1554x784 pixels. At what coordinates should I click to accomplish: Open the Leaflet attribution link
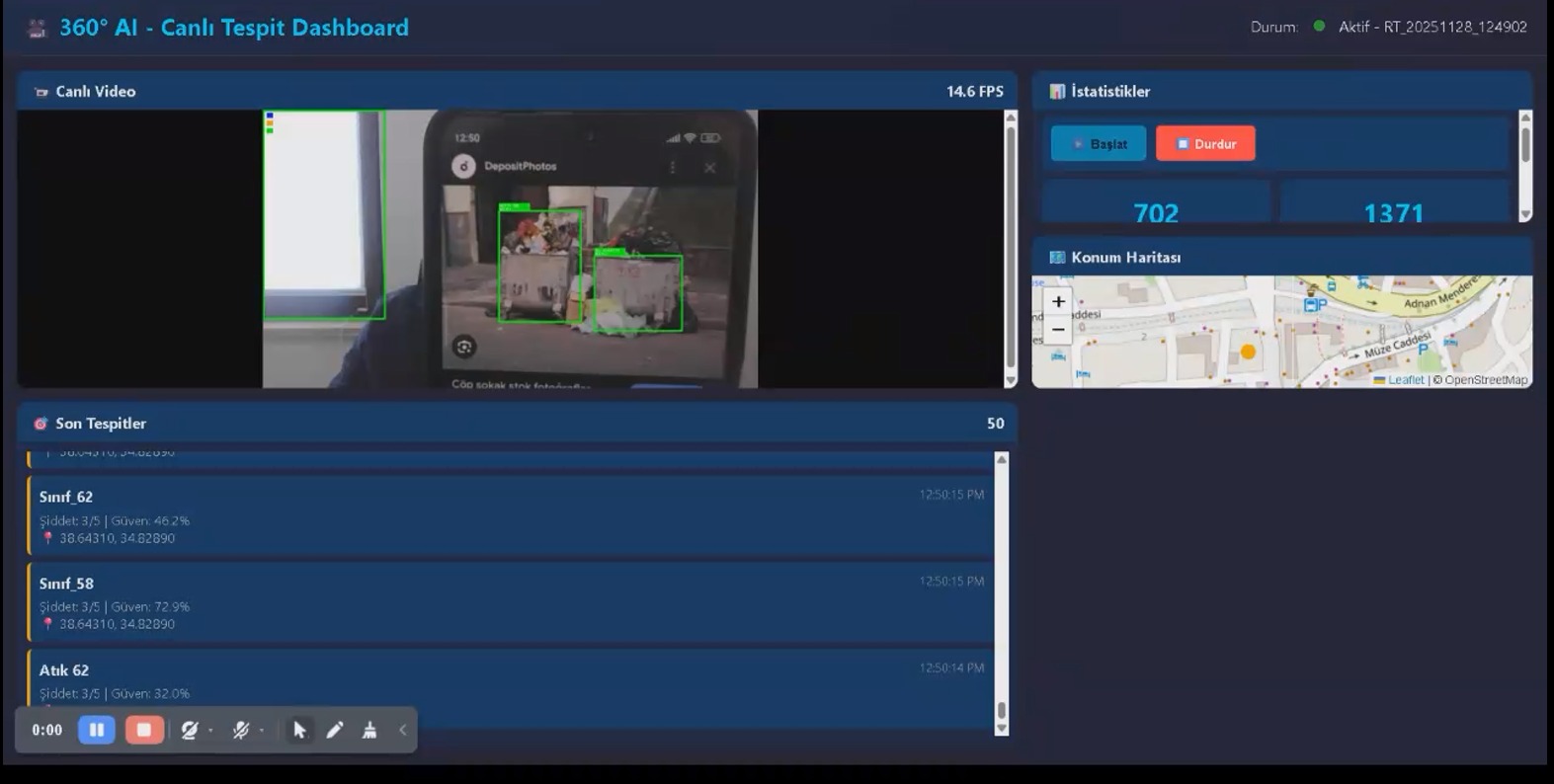[x=1405, y=380]
